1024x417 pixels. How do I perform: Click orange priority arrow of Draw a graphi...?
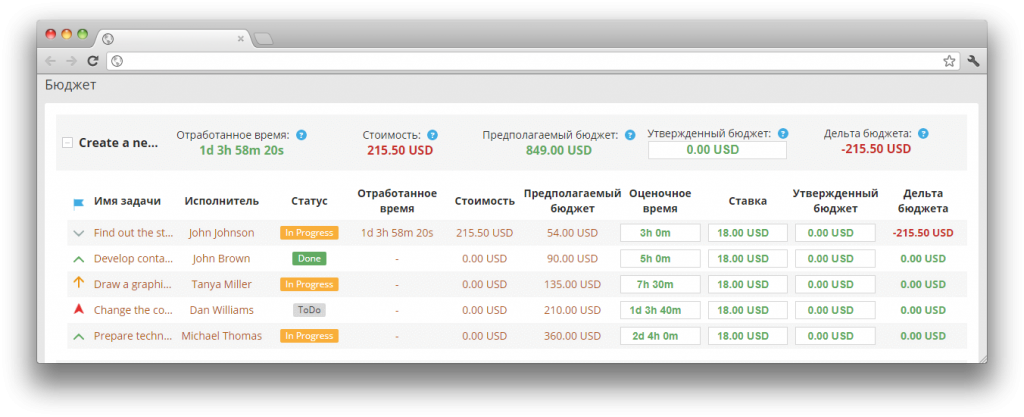click(79, 283)
